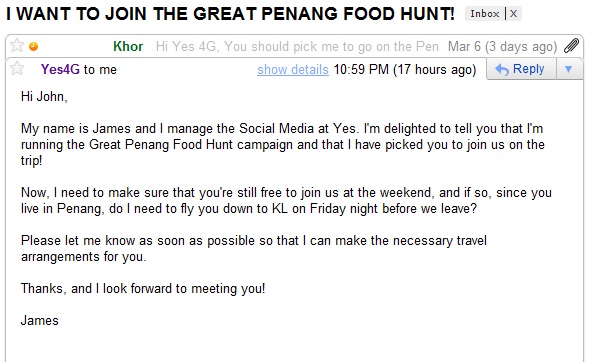Click the orange chat status icon
Image resolution: width=590 pixels, height=362 pixels.
point(33,46)
